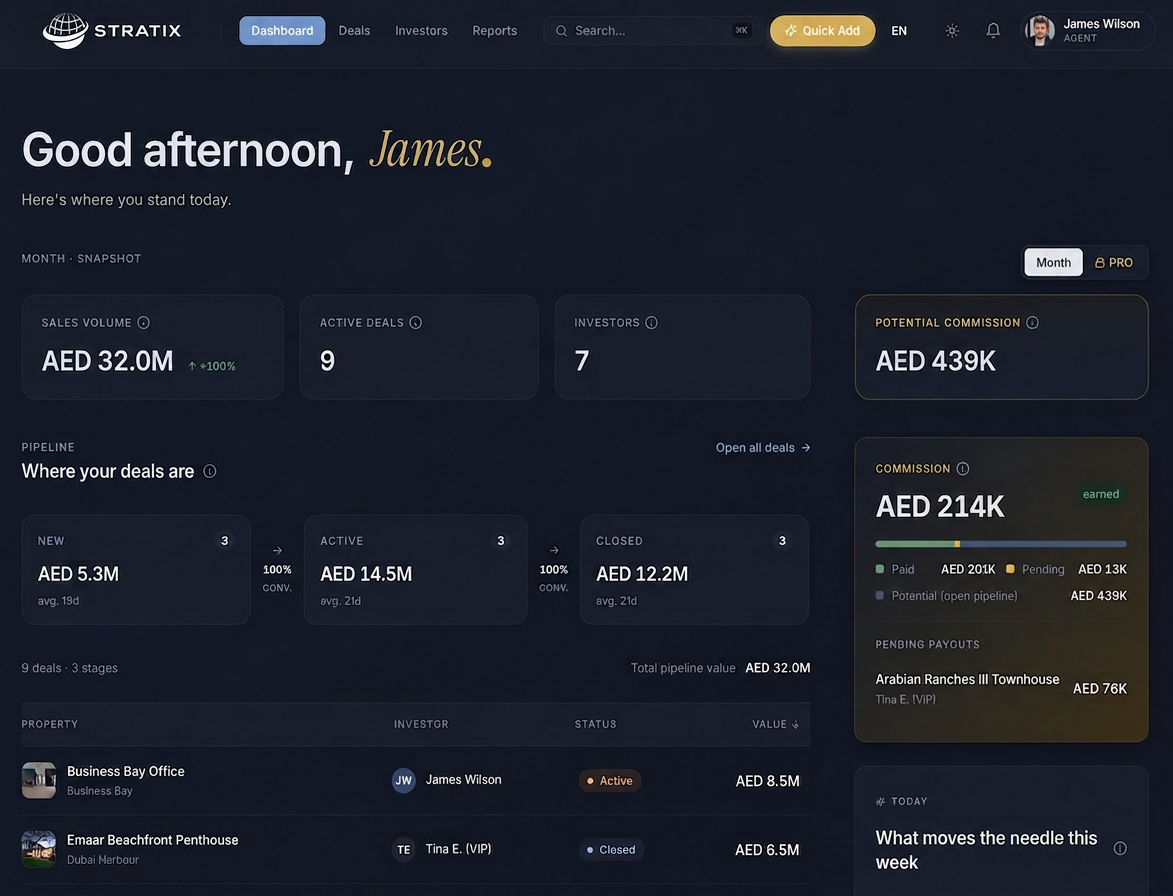This screenshot has width=1173, height=896.
Task: Click the green Paid legend swatch
Action: tap(880, 569)
